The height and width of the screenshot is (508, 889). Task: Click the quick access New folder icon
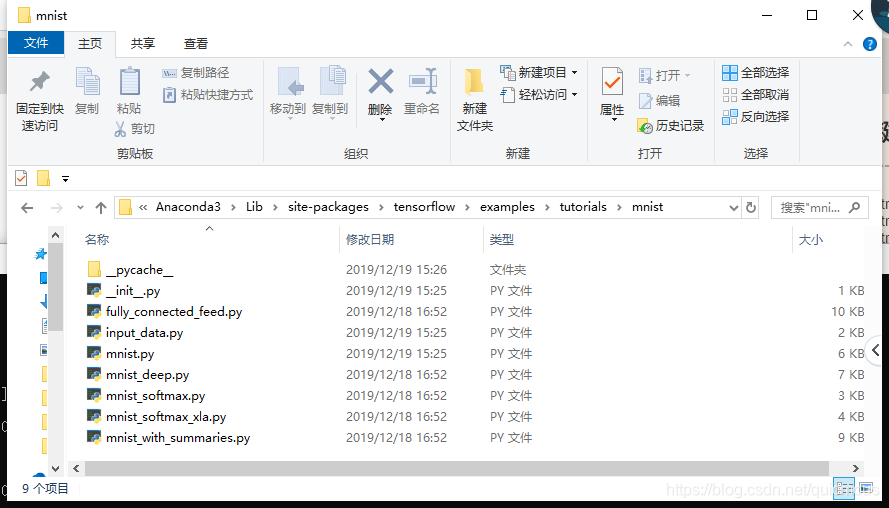pos(44,178)
